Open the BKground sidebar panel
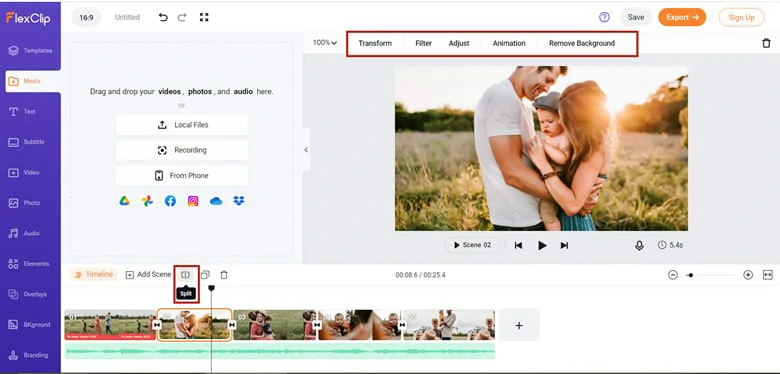 point(30,325)
